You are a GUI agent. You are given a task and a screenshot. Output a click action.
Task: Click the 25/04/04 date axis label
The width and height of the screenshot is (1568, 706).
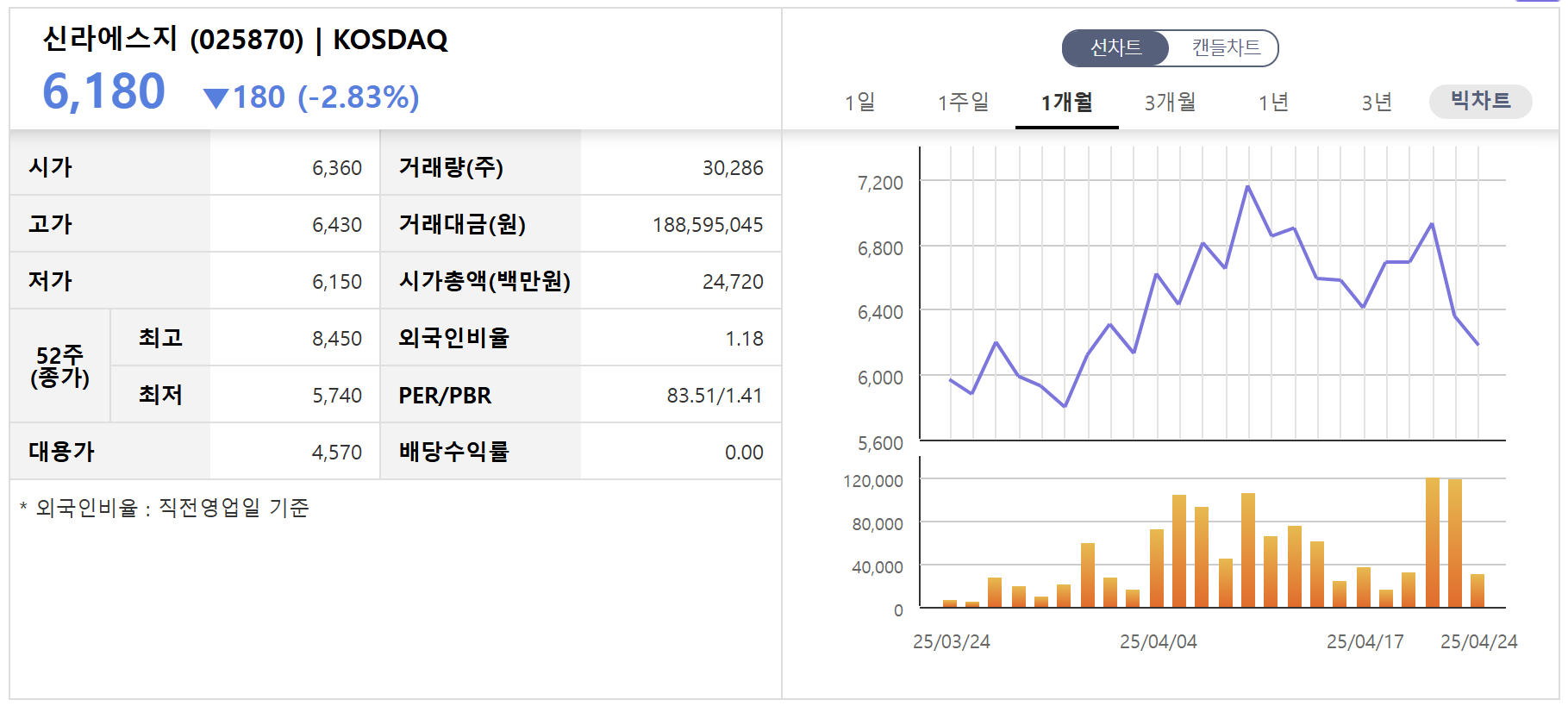[x=1159, y=641]
